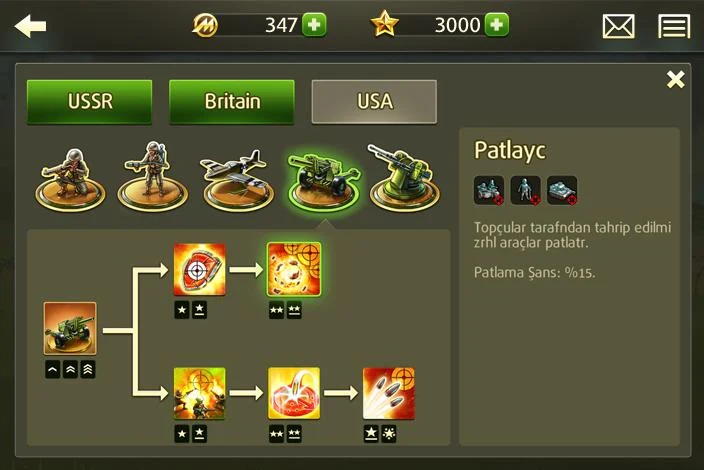The height and width of the screenshot is (470, 704).
Task: Select the anti-aircraft gun turret unit
Action: [x=404, y=179]
